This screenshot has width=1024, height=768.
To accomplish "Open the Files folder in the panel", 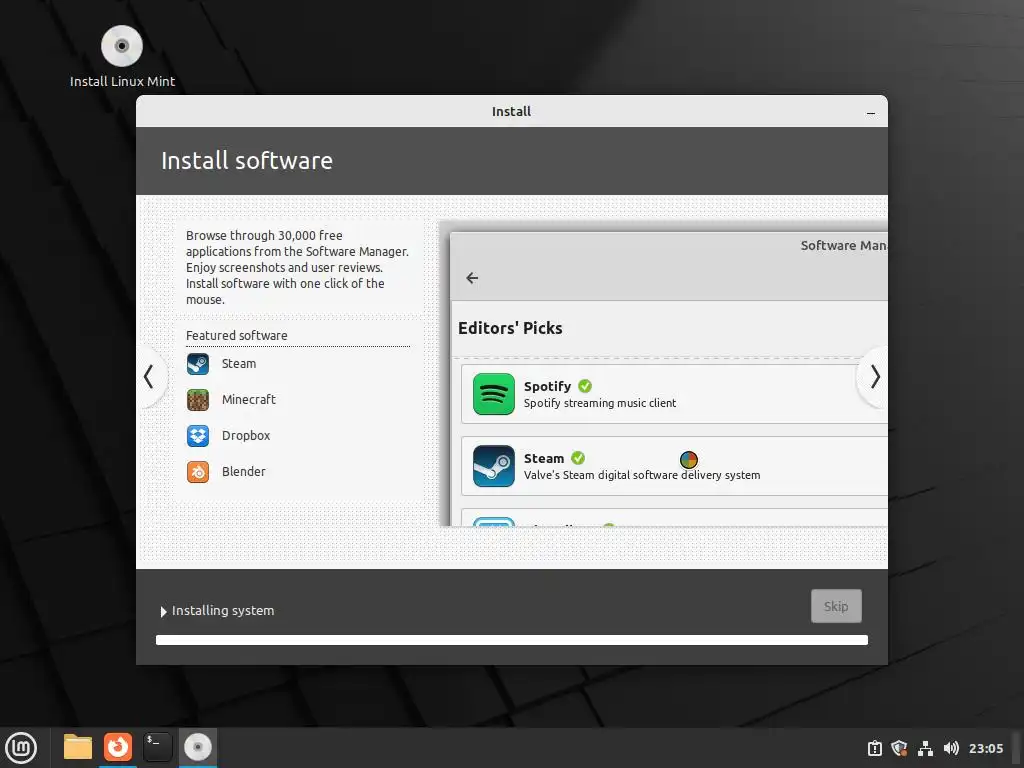I will pyautogui.click(x=78, y=747).
